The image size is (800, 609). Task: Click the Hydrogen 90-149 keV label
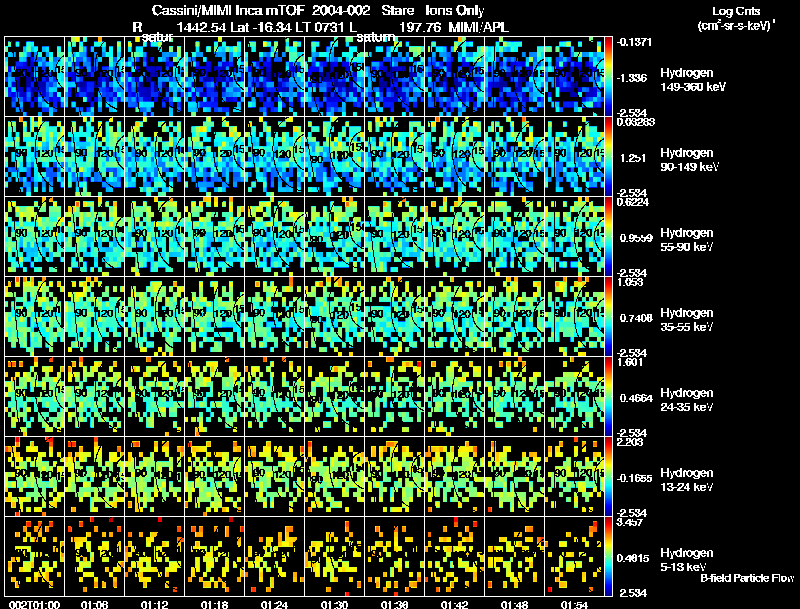coord(690,160)
